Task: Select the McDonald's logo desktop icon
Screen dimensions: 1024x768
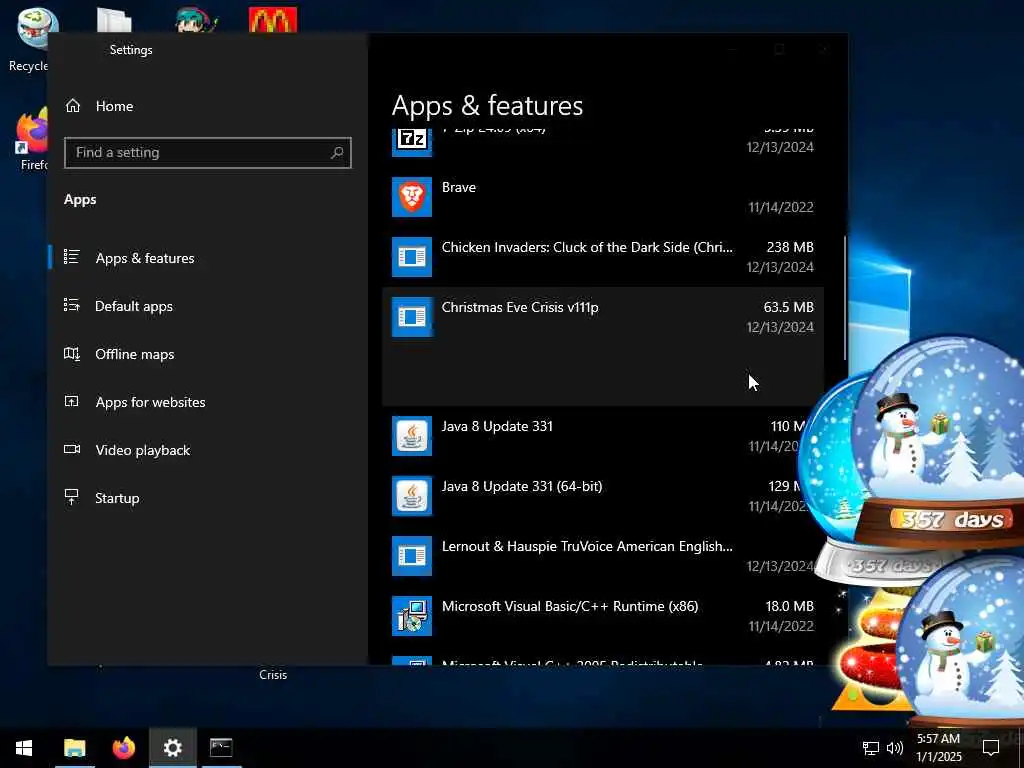Action: click(272, 20)
